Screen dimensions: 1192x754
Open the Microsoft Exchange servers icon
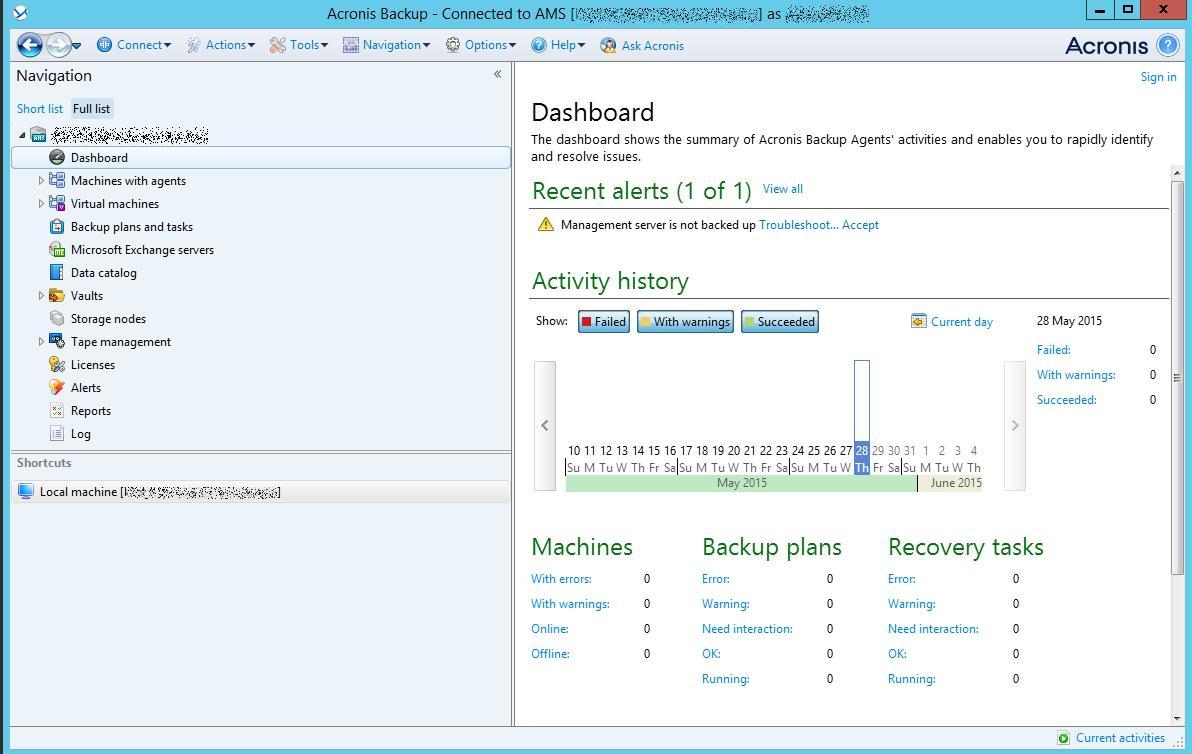[57, 249]
